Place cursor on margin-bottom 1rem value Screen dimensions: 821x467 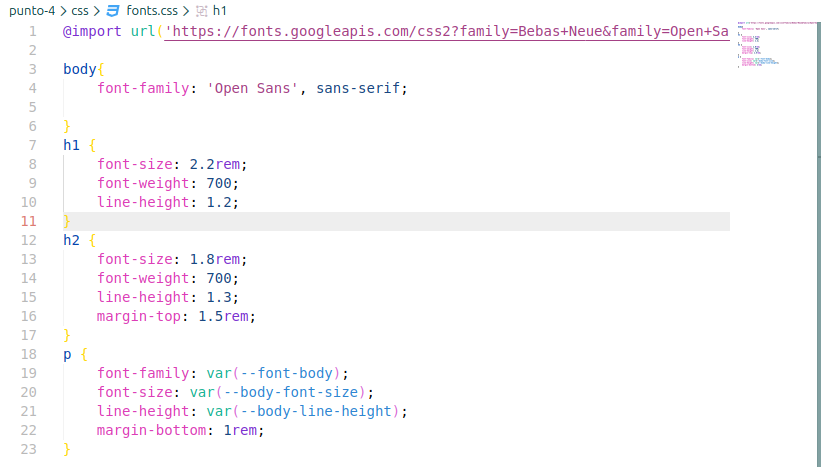(x=240, y=430)
